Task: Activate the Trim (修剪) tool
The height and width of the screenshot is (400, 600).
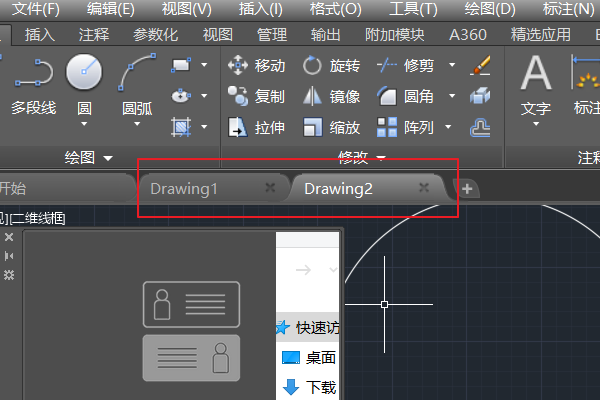Action: tap(406, 65)
